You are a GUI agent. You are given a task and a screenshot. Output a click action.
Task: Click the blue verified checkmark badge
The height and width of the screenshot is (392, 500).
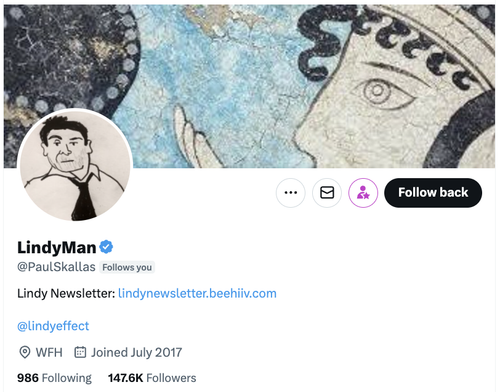106,247
